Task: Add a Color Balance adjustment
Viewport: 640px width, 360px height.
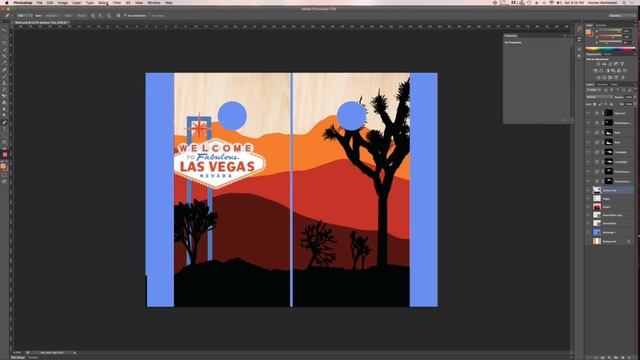Action: coord(600,71)
